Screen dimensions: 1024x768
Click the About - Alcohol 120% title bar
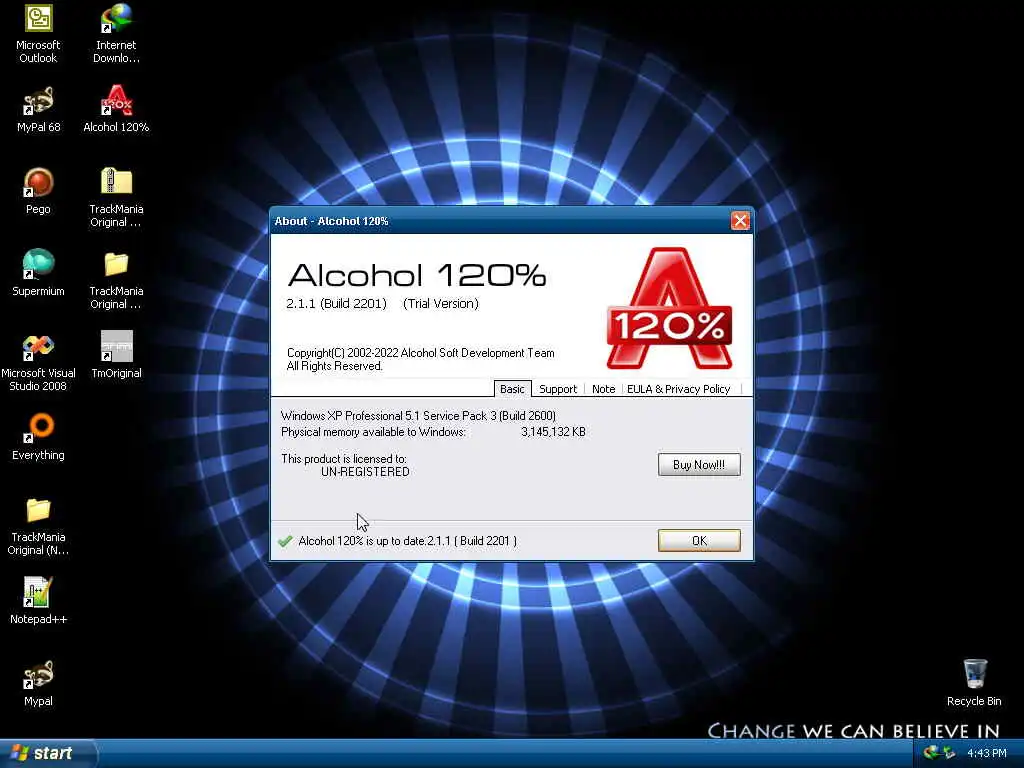tap(500, 221)
